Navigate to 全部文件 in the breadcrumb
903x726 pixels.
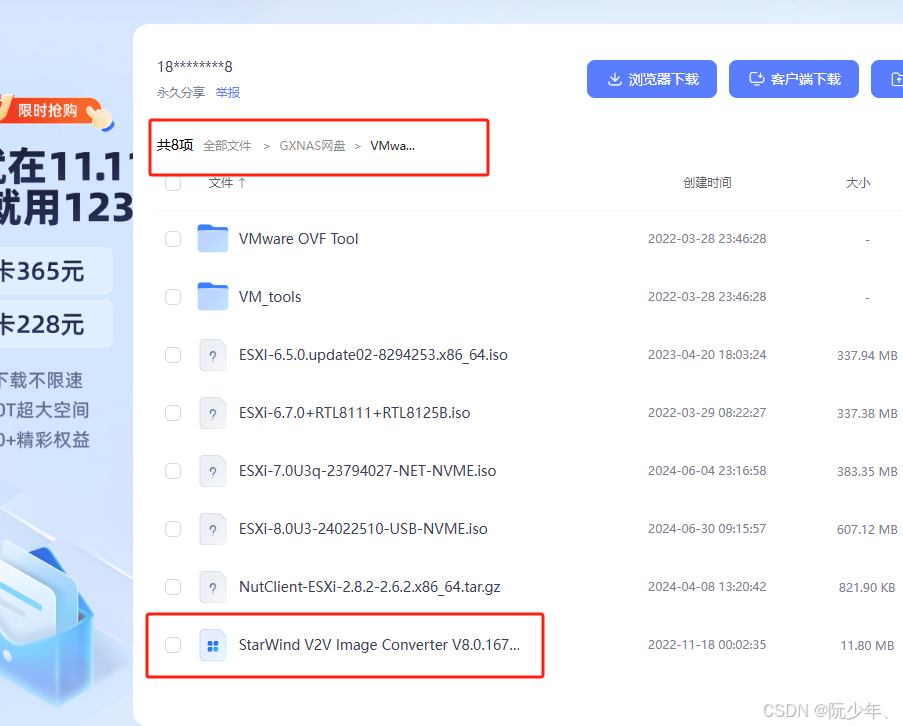(x=227, y=145)
